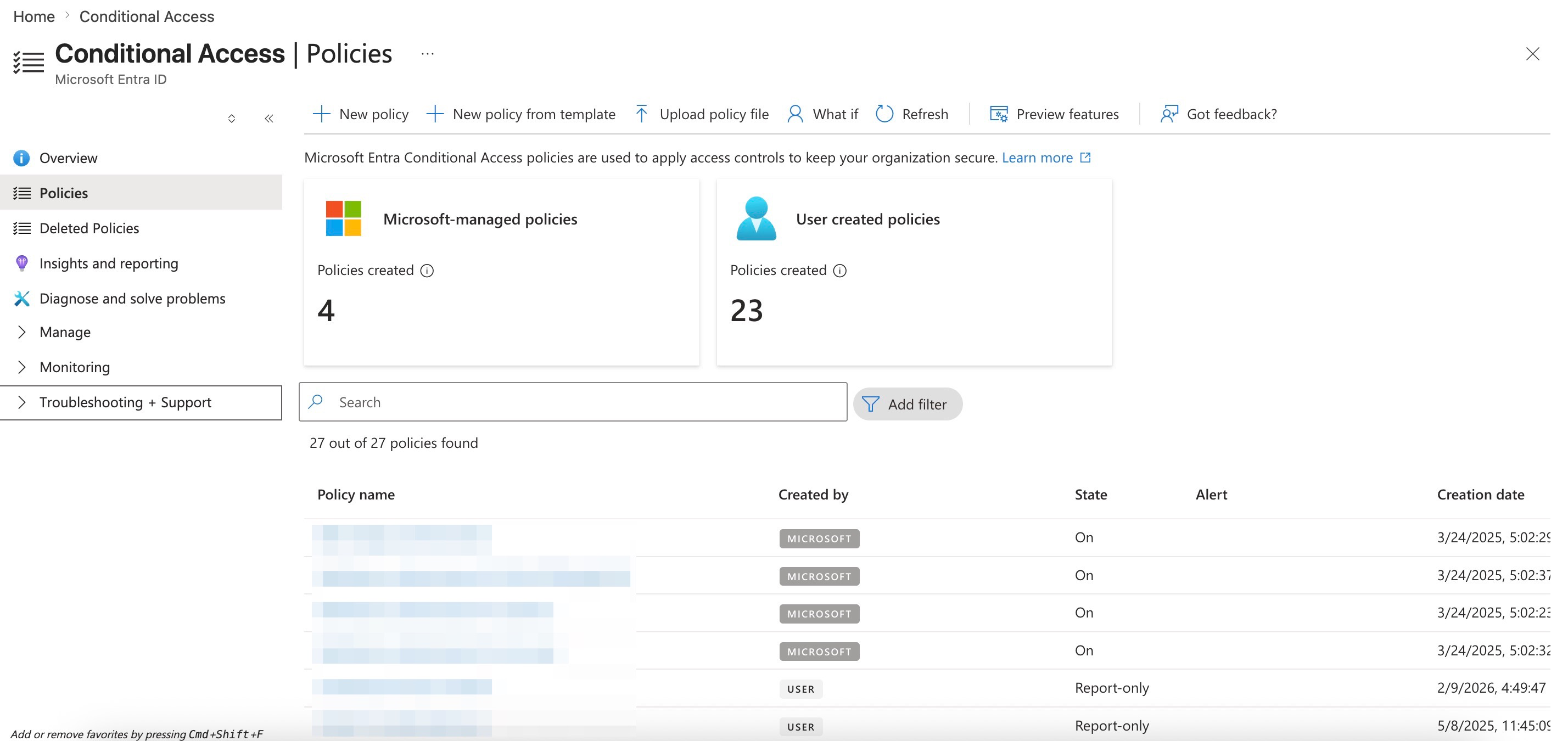Sort by Policy name column header
Viewport: 1568px width, 741px height.
coord(356,495)
